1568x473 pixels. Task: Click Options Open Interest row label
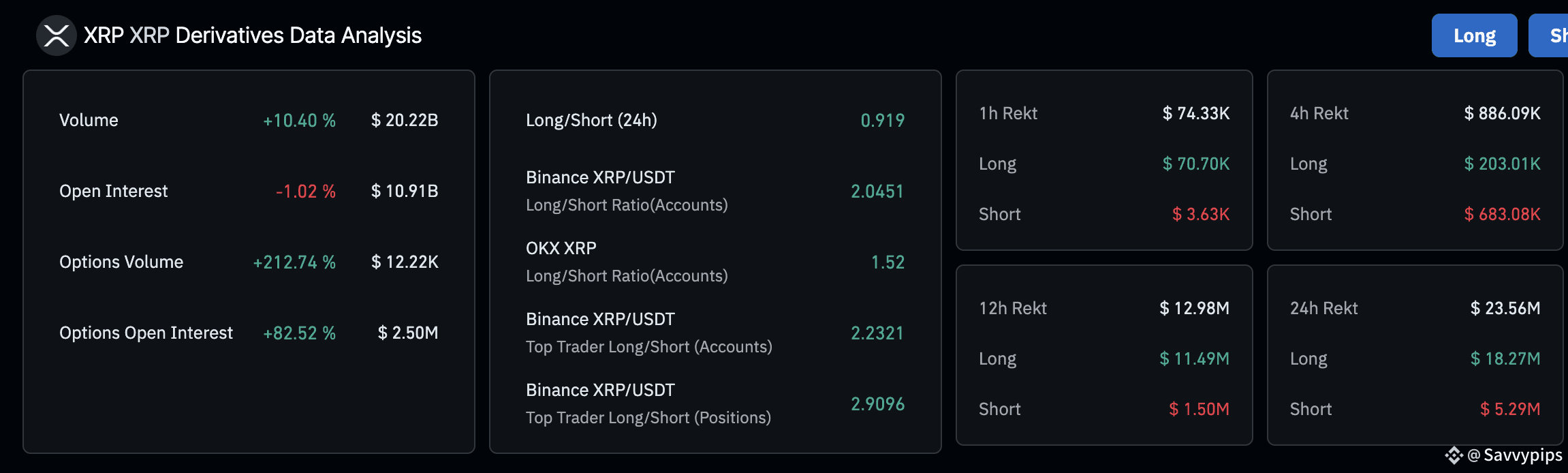pos(146,333)
